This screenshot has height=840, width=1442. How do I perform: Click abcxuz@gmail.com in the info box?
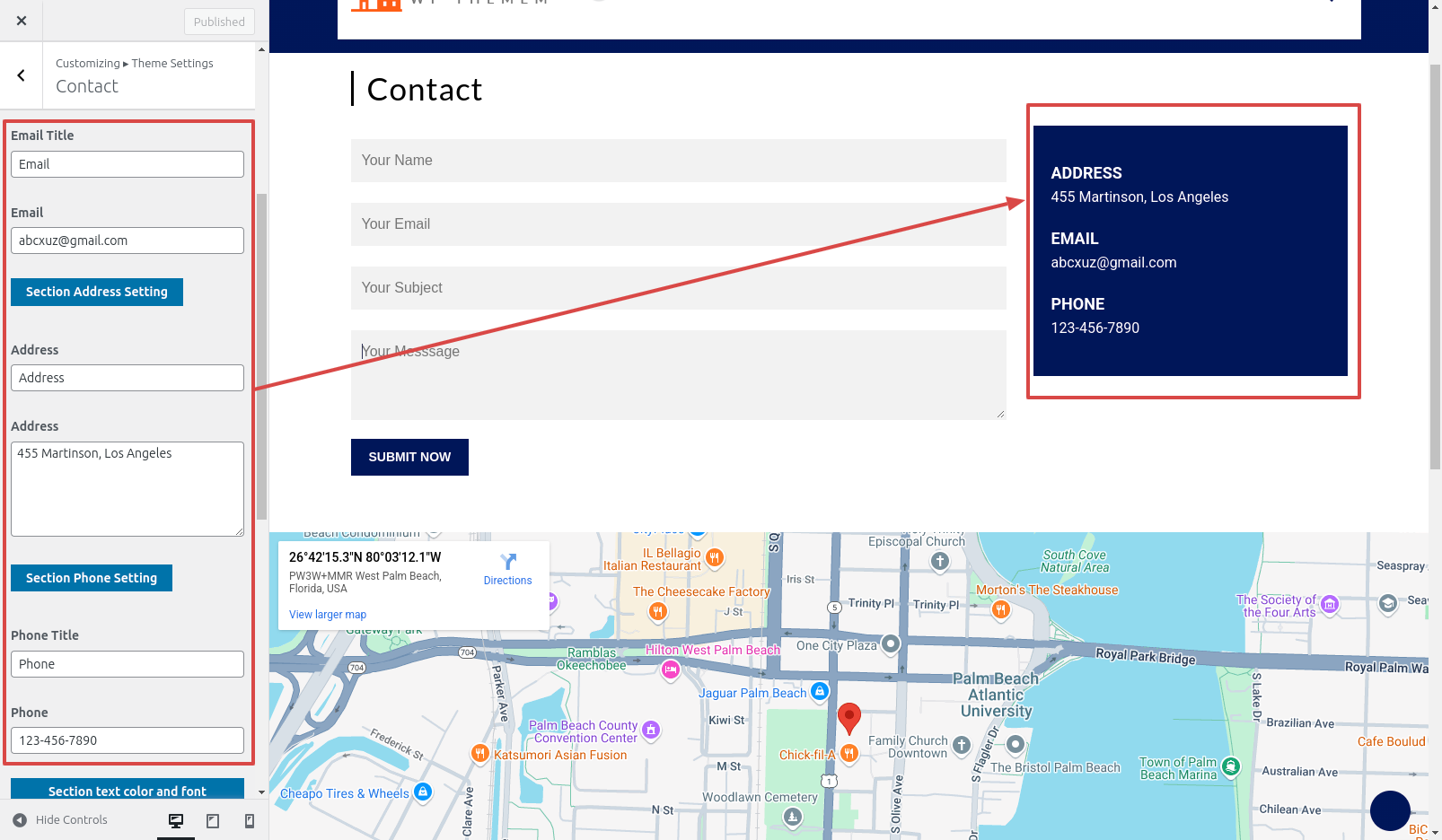click(1113, 263)
